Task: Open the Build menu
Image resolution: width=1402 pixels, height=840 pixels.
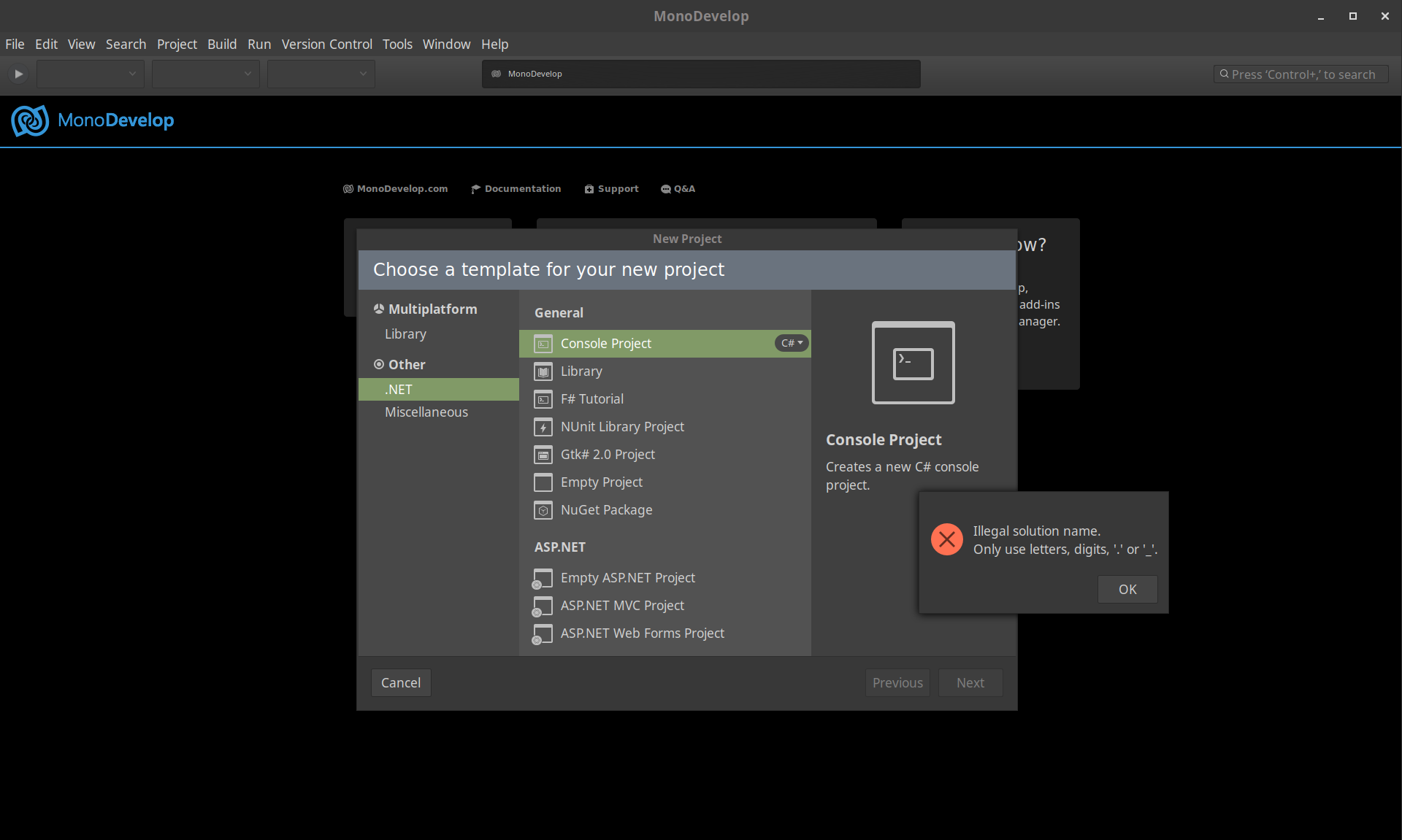Action: tap(221, 44)
